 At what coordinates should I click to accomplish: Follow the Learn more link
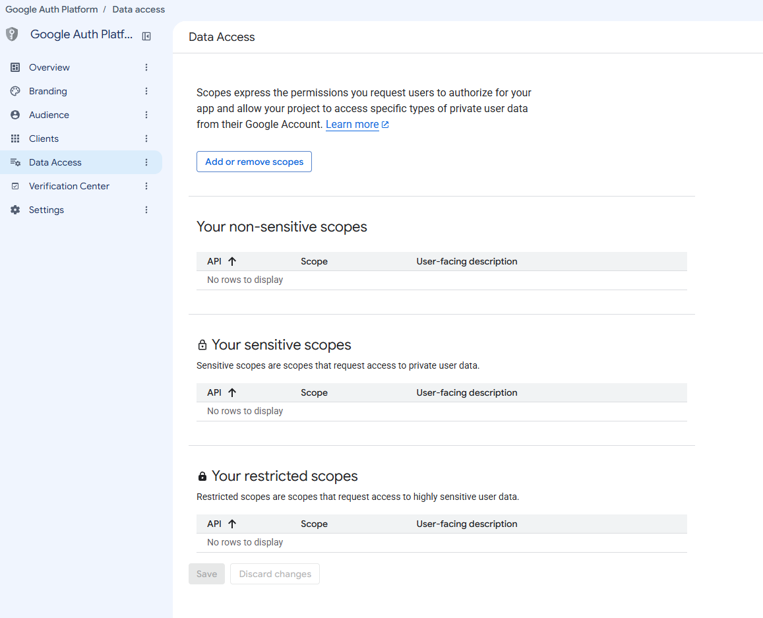pyautogui.click(x=352, y=124)
